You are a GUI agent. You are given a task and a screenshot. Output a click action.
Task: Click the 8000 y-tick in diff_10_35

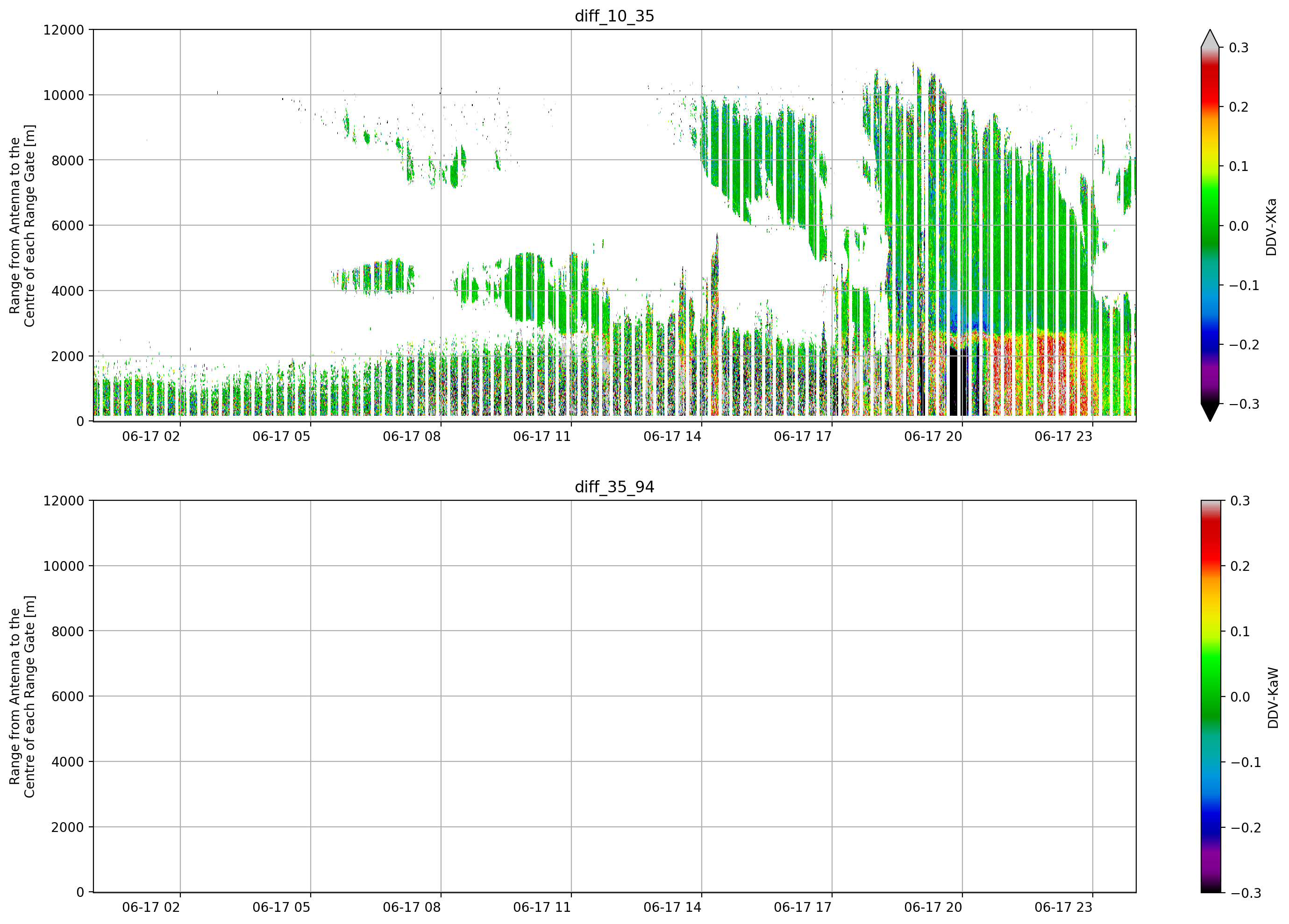68,160
